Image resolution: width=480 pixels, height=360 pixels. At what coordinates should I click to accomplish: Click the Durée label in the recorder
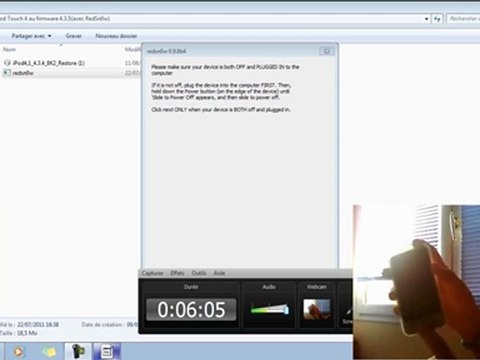pos(191,287)
